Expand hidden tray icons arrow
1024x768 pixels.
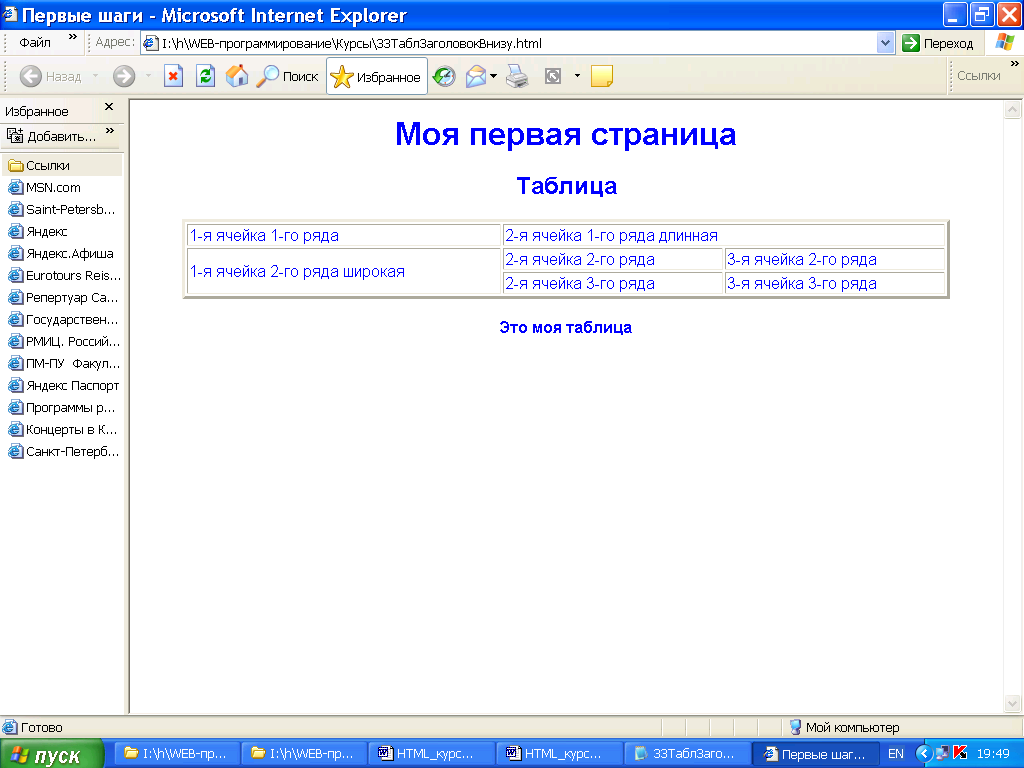pos(923,754)
